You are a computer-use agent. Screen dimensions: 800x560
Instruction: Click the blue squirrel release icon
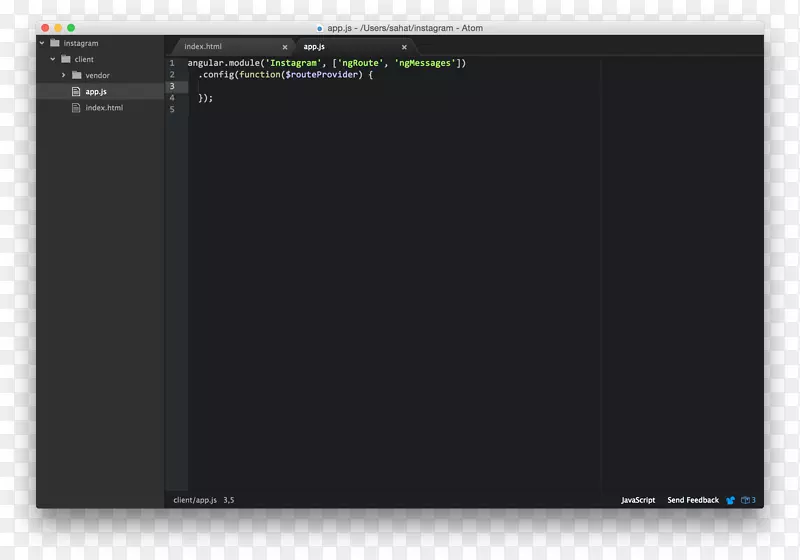(x=731, y=500)
